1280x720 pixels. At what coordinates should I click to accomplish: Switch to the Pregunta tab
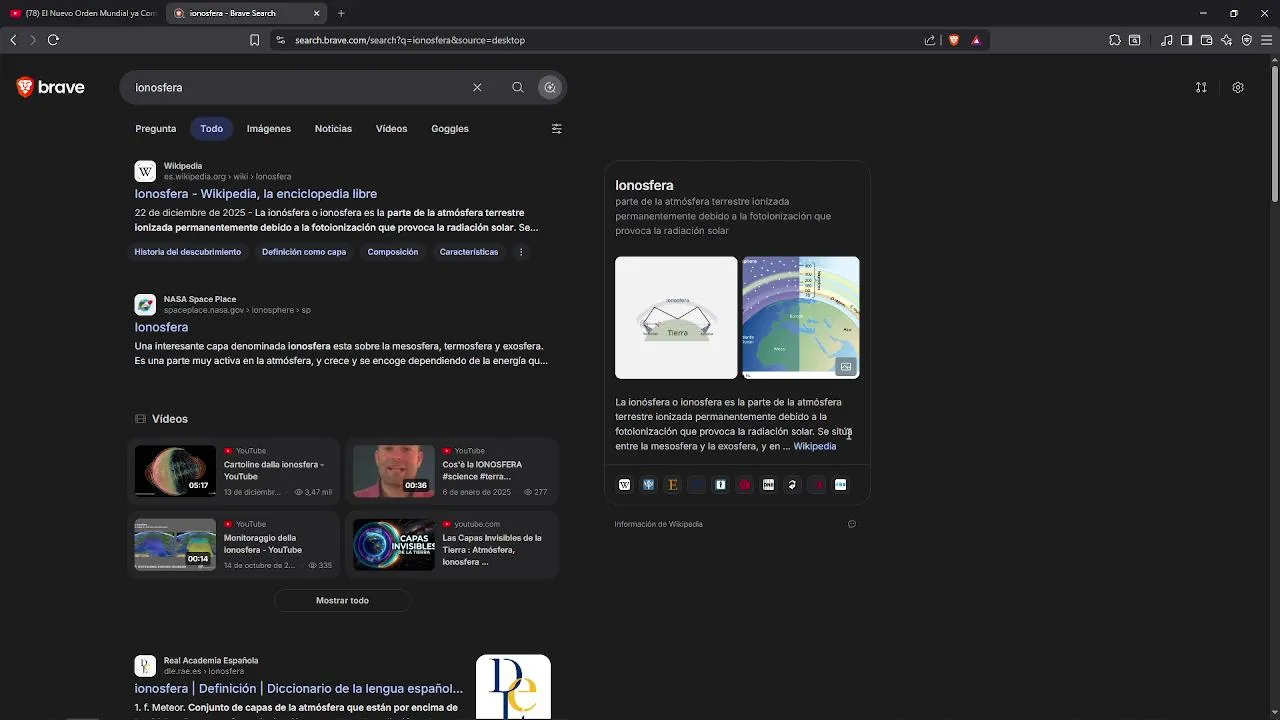coord(155,129)
